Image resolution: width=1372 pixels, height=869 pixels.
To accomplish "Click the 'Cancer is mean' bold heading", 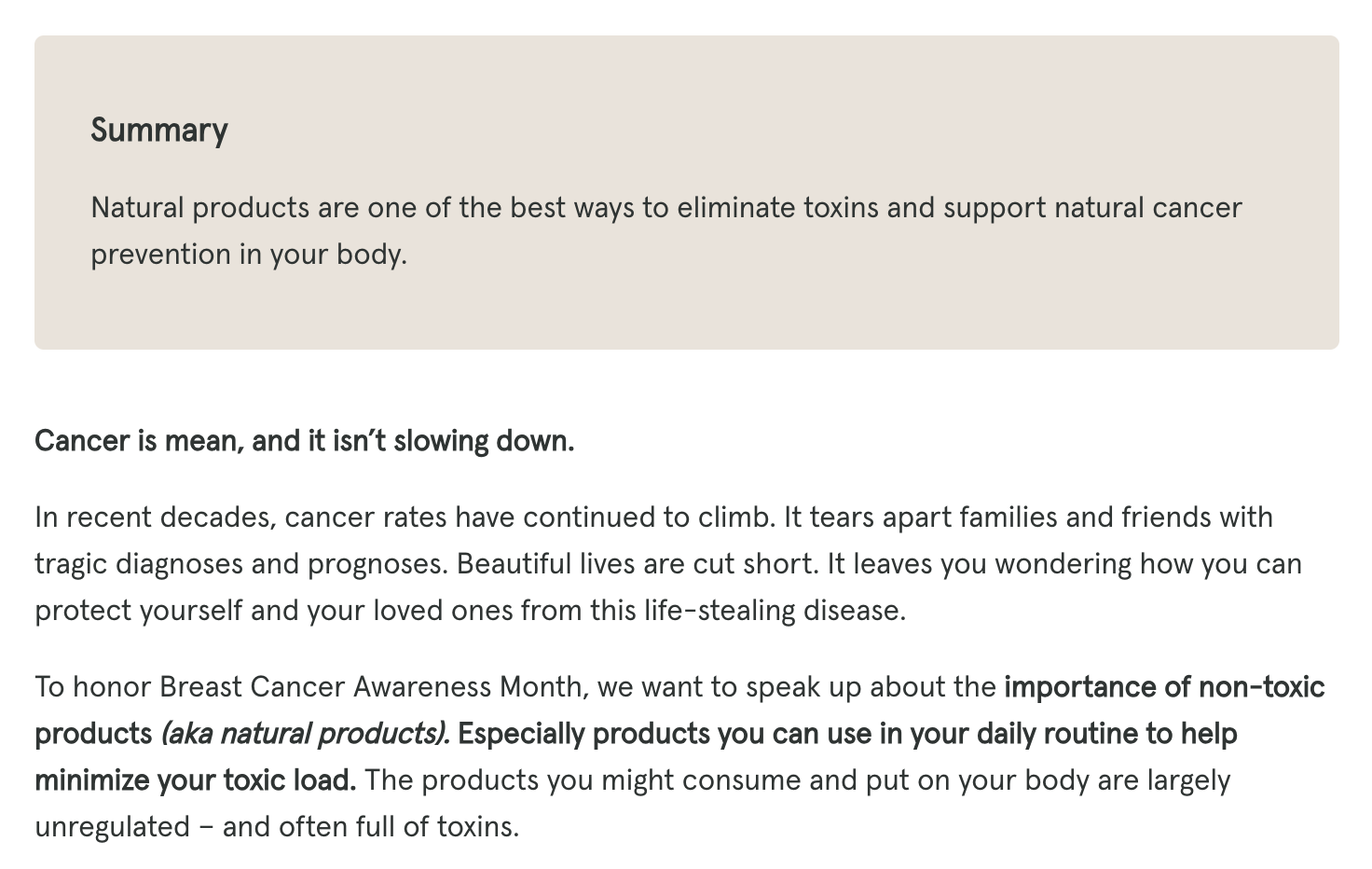I will [x=305, y=440].
